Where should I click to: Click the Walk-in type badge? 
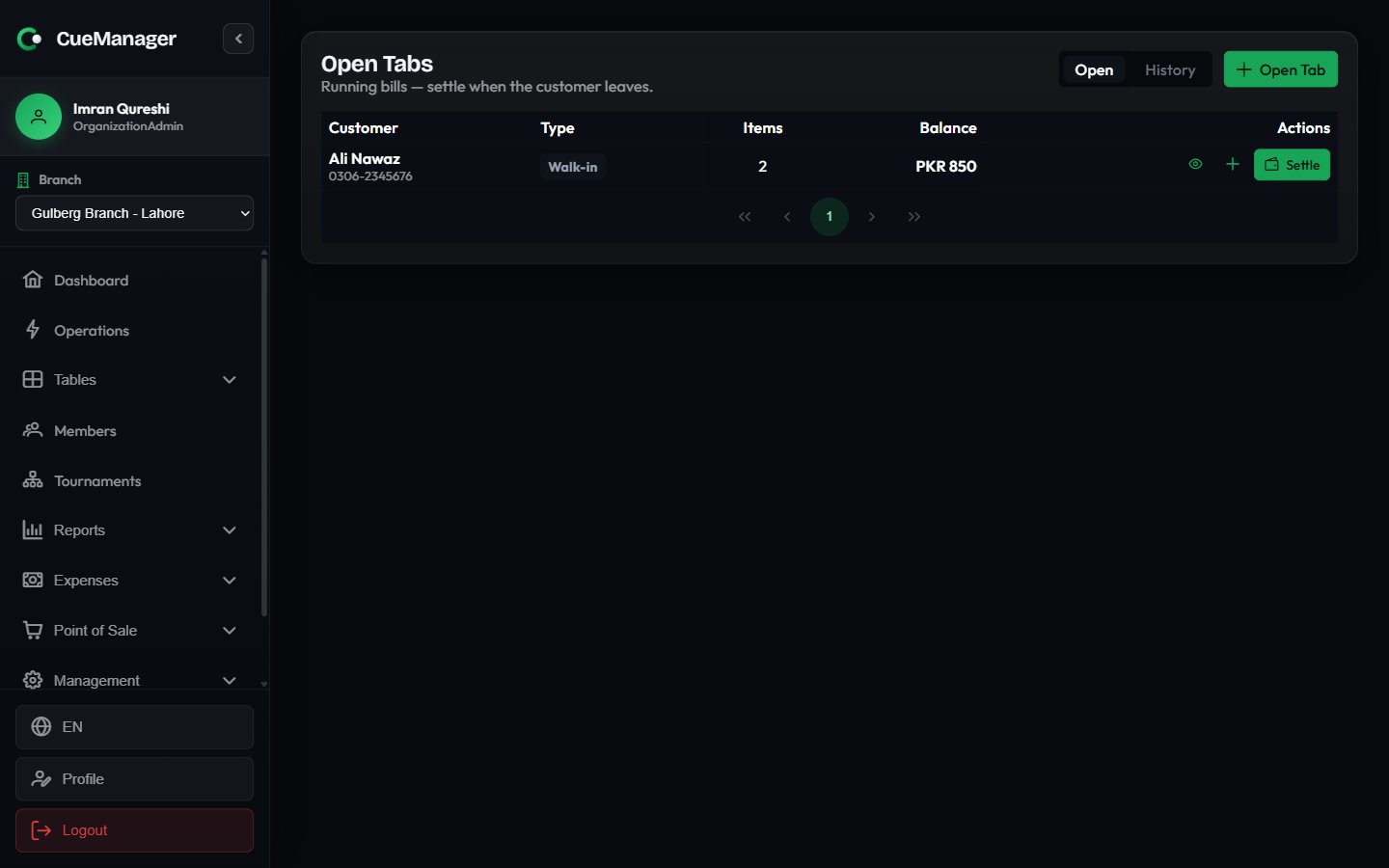573,167
